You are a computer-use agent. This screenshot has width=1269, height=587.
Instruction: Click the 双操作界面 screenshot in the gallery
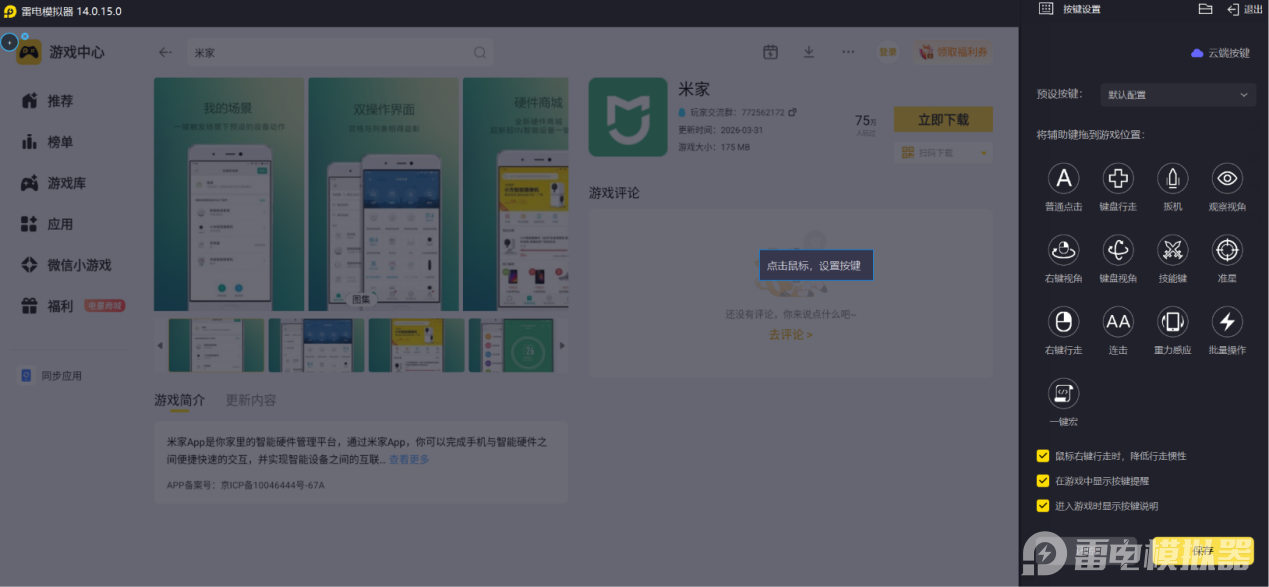point(384,194)
